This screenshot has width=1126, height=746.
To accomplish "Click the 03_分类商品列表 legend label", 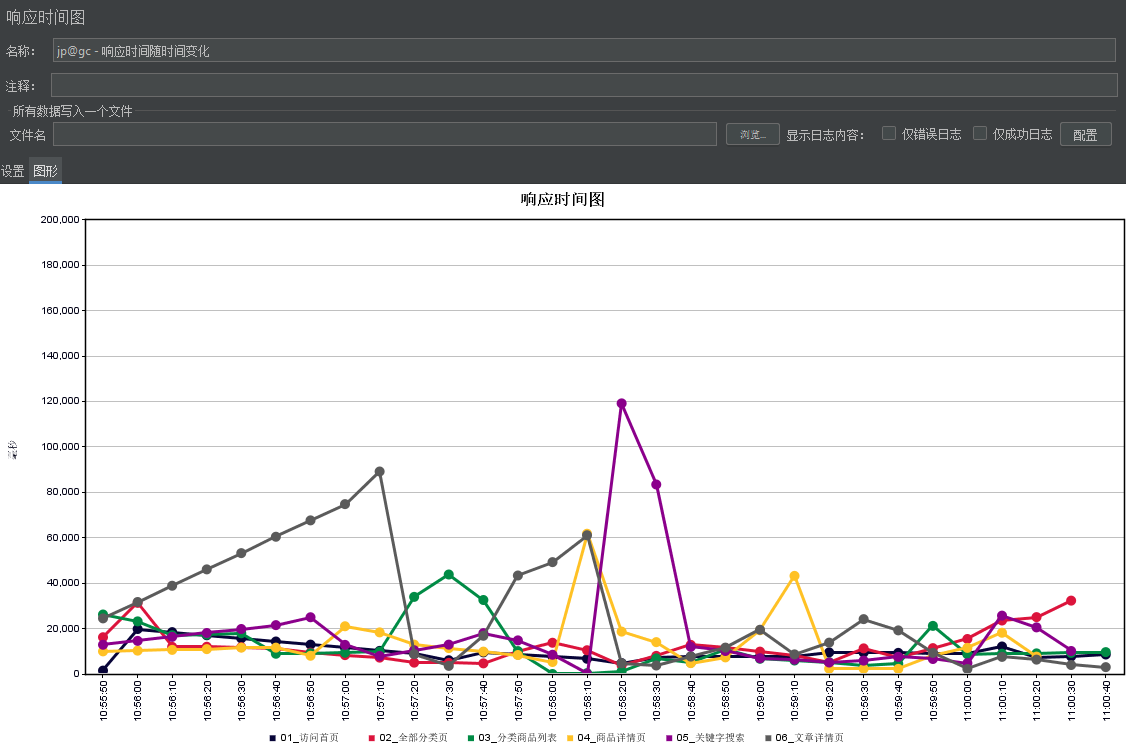I will [x=517, y=737].
